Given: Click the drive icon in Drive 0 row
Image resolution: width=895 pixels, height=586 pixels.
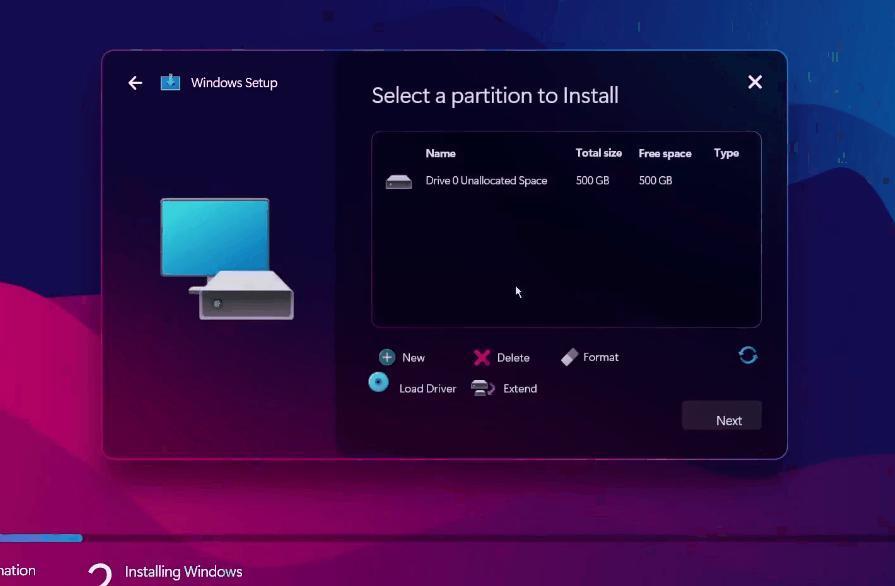Looking at the screenshot, I should tap(399, 181).
